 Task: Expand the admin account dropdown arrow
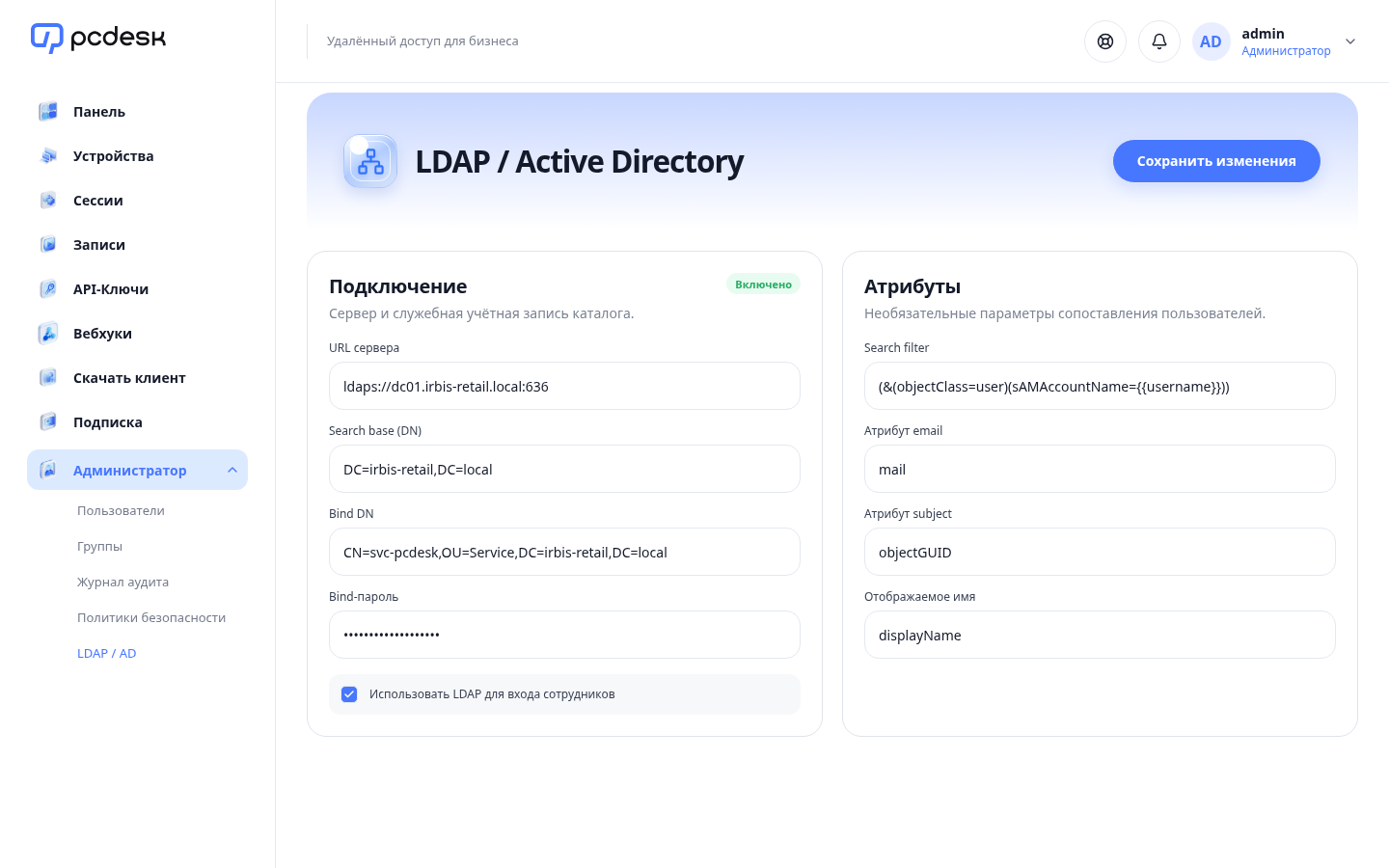click(1350, 41)
